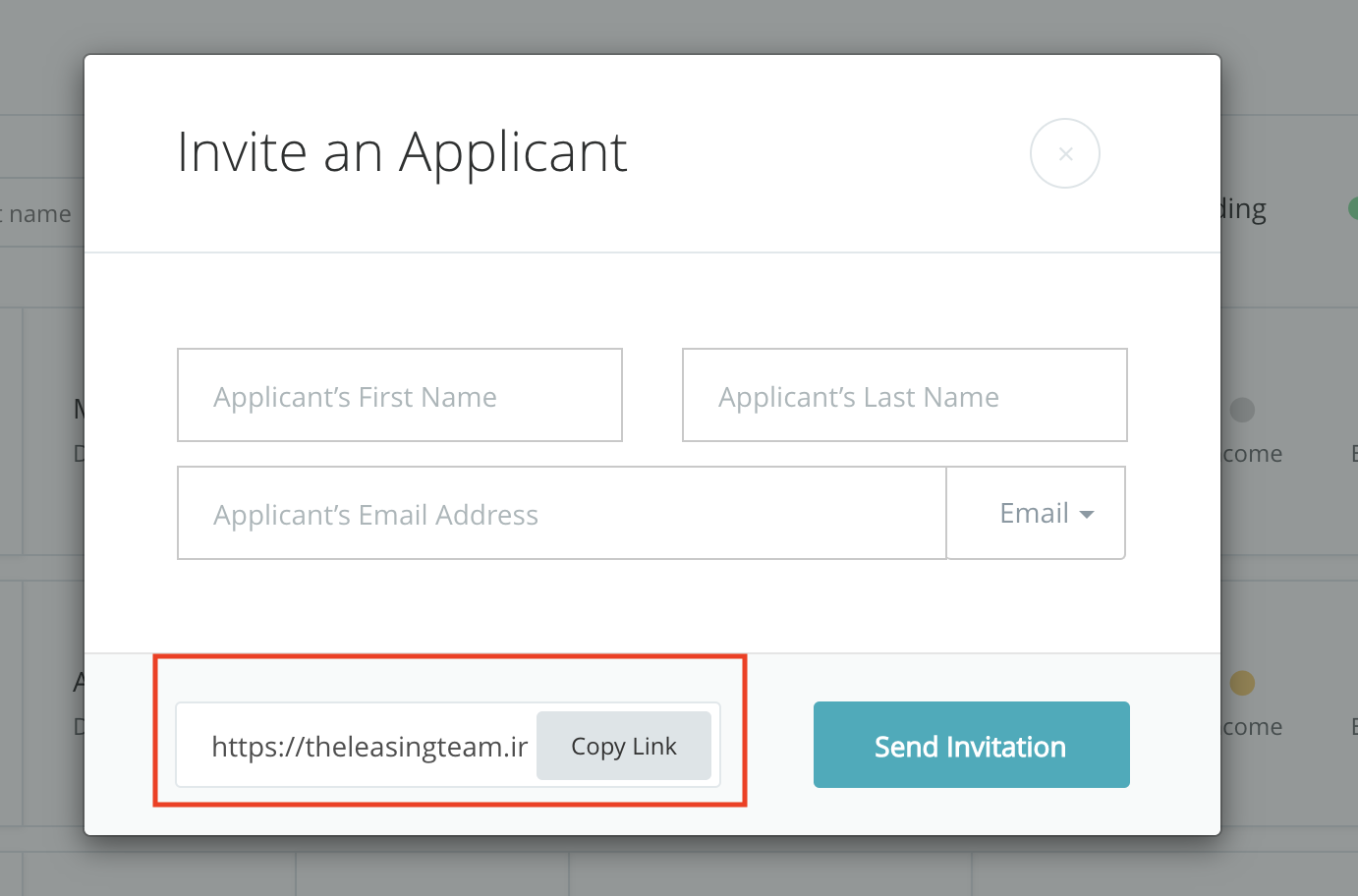Click the caret arrow beside Email

pos(1087,515)
